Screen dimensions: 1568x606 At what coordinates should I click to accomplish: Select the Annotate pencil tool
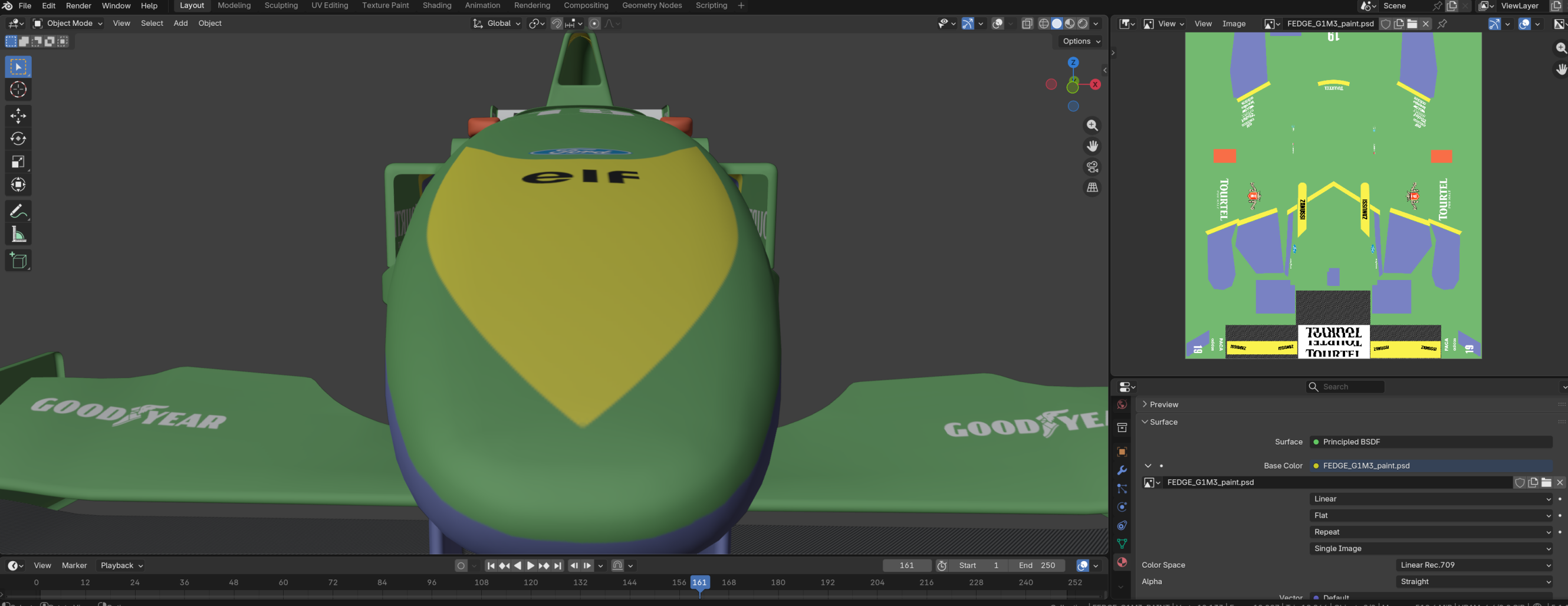click(x=18, y=211)
